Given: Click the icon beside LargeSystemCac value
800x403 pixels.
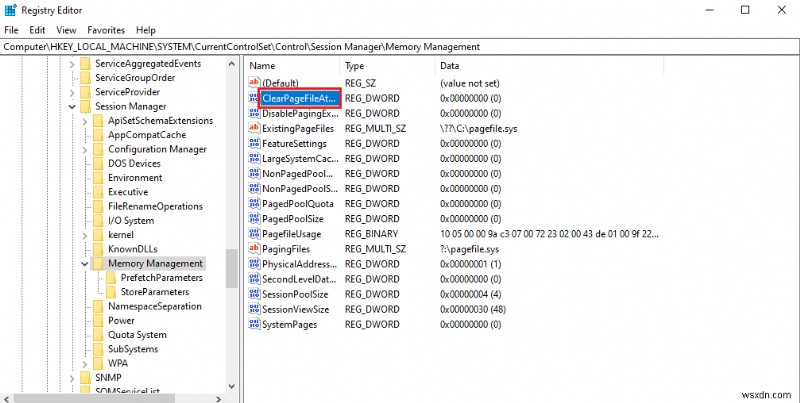Looking at the screenshot, I should pos(254,158).
